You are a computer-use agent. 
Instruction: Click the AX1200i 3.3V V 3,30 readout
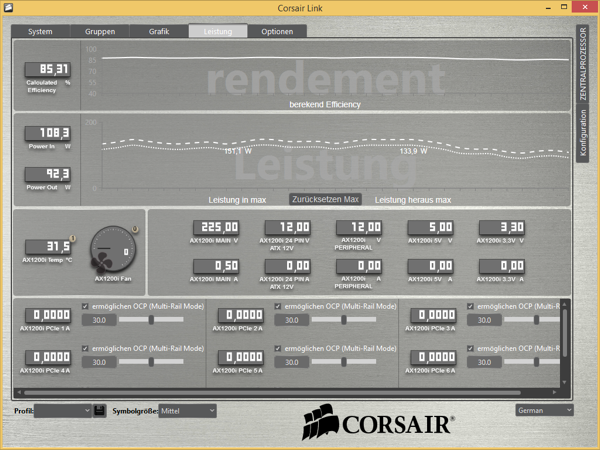[502, 227]
